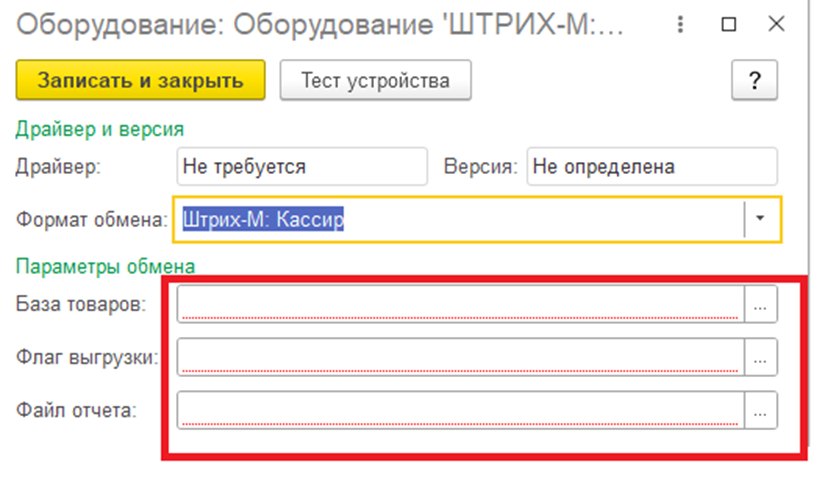Run 'Тест устройства' button
825x489 pixels.
375,80
